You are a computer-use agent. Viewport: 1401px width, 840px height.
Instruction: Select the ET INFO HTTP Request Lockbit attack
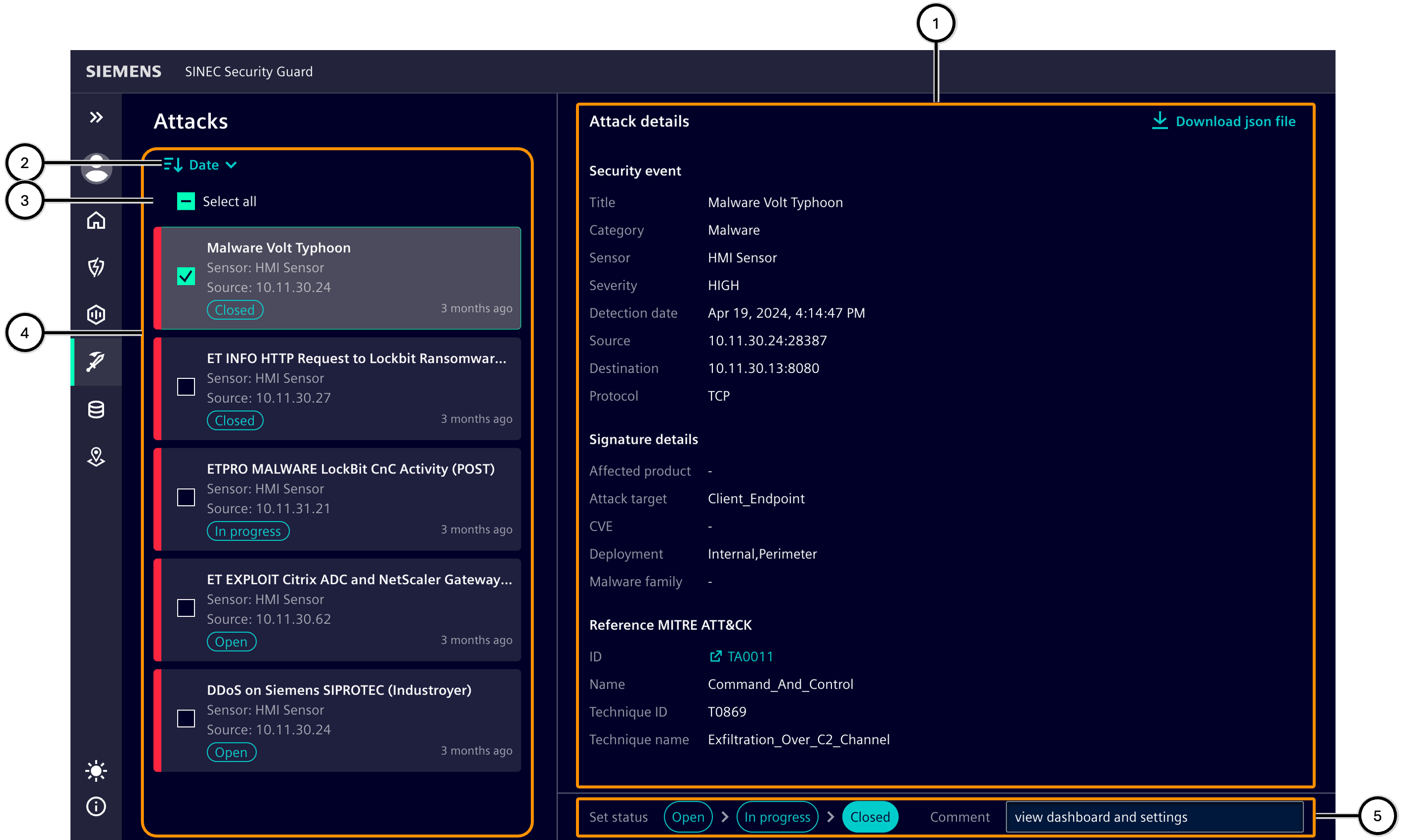tap(337, 388)
